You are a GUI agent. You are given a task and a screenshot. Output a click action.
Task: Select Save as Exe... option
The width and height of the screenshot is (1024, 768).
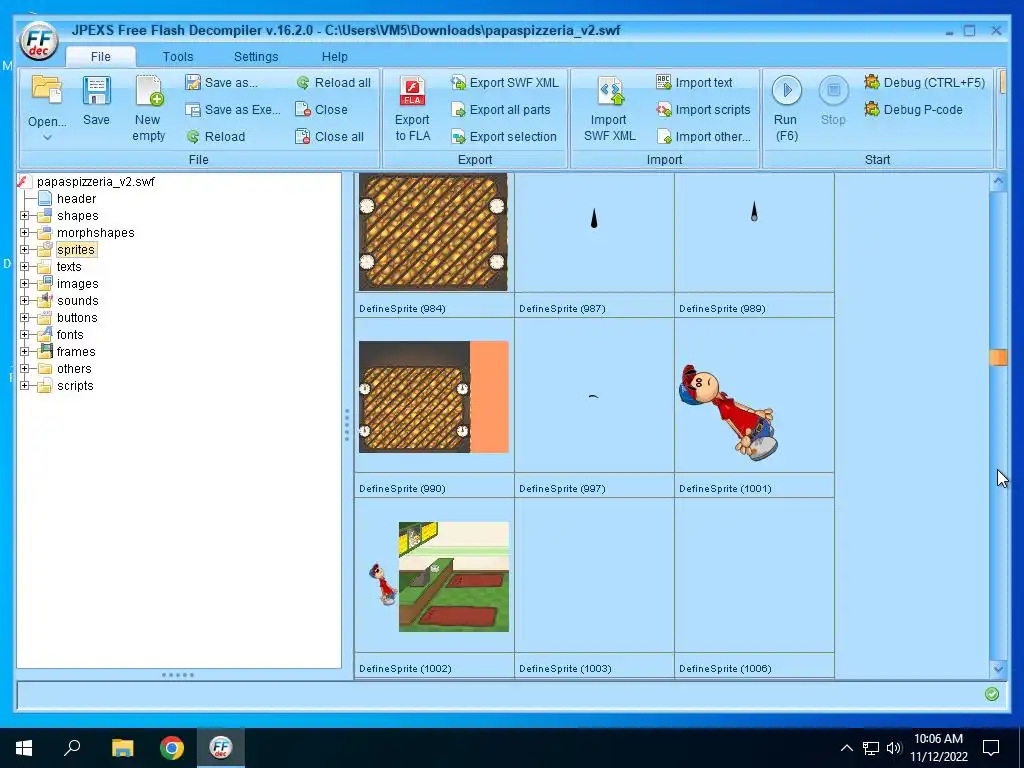pyautogui.click(x=232, y=110)
